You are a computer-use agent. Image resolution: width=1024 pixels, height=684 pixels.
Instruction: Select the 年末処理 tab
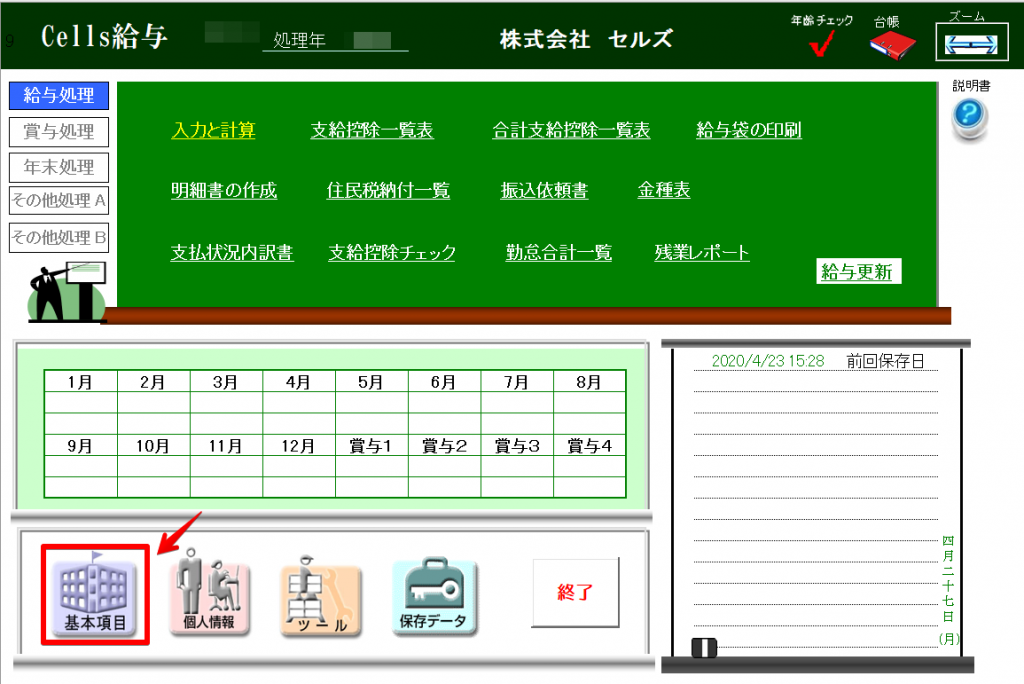pos(59,167)
